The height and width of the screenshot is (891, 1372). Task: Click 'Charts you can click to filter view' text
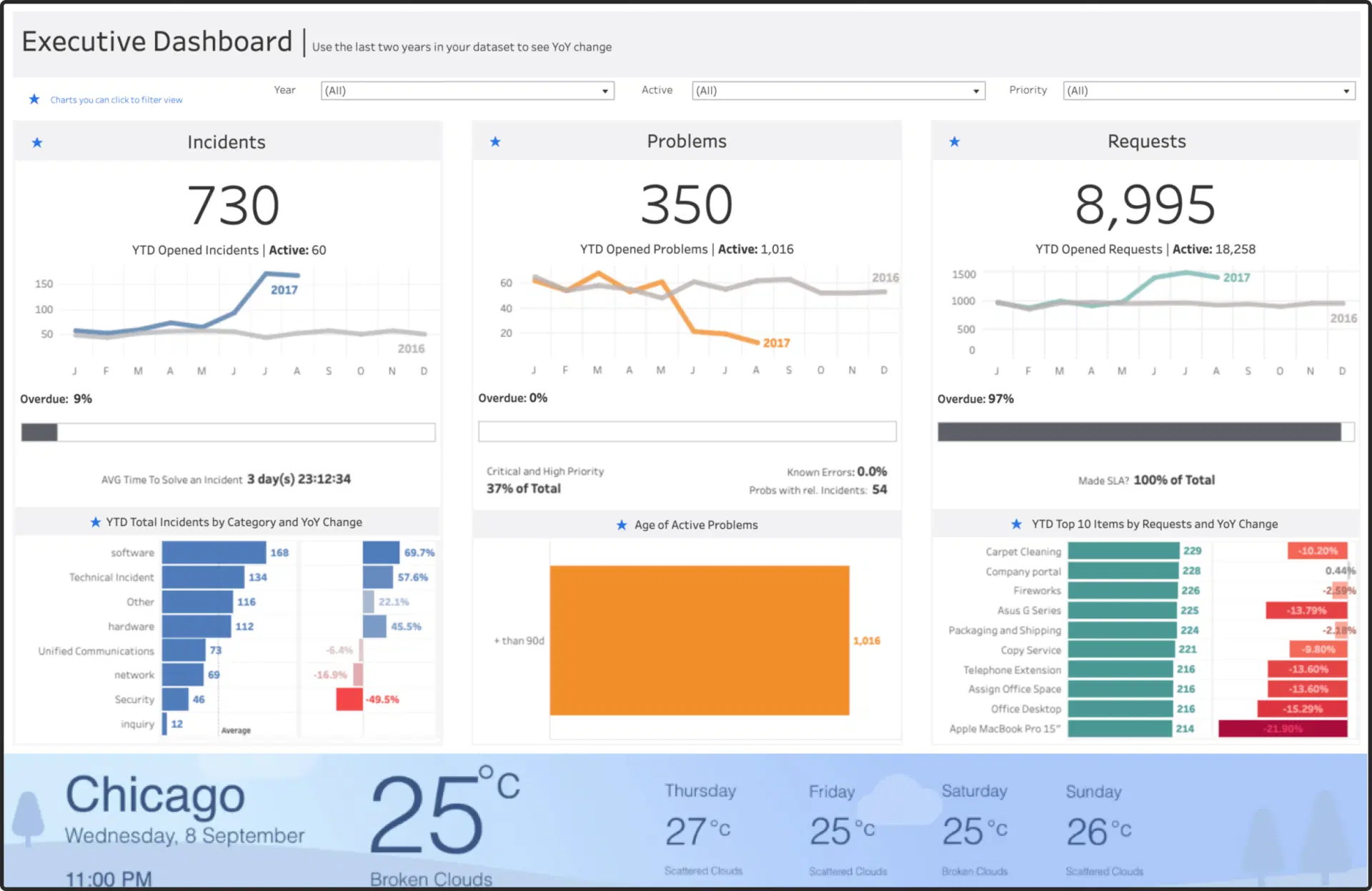click(116, 100)
